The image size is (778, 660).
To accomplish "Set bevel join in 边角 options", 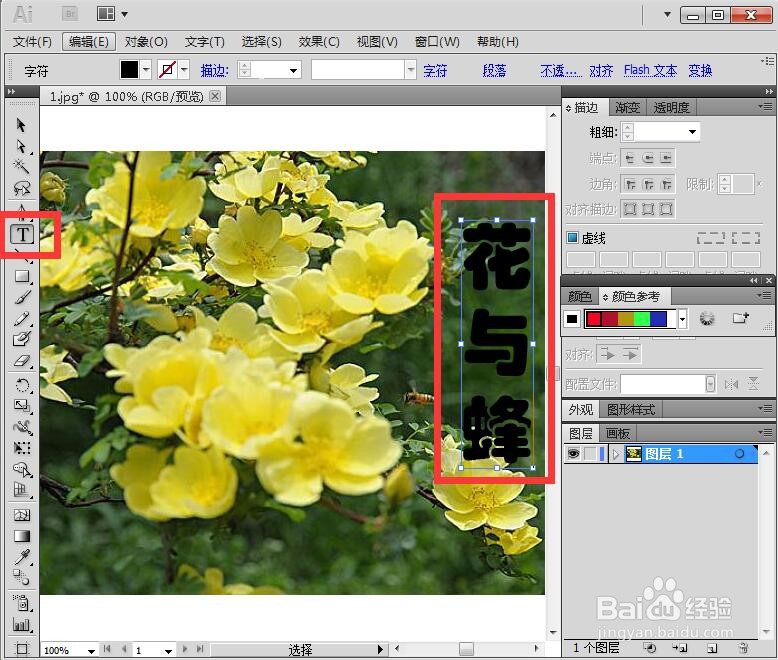I will pos(666,185).
